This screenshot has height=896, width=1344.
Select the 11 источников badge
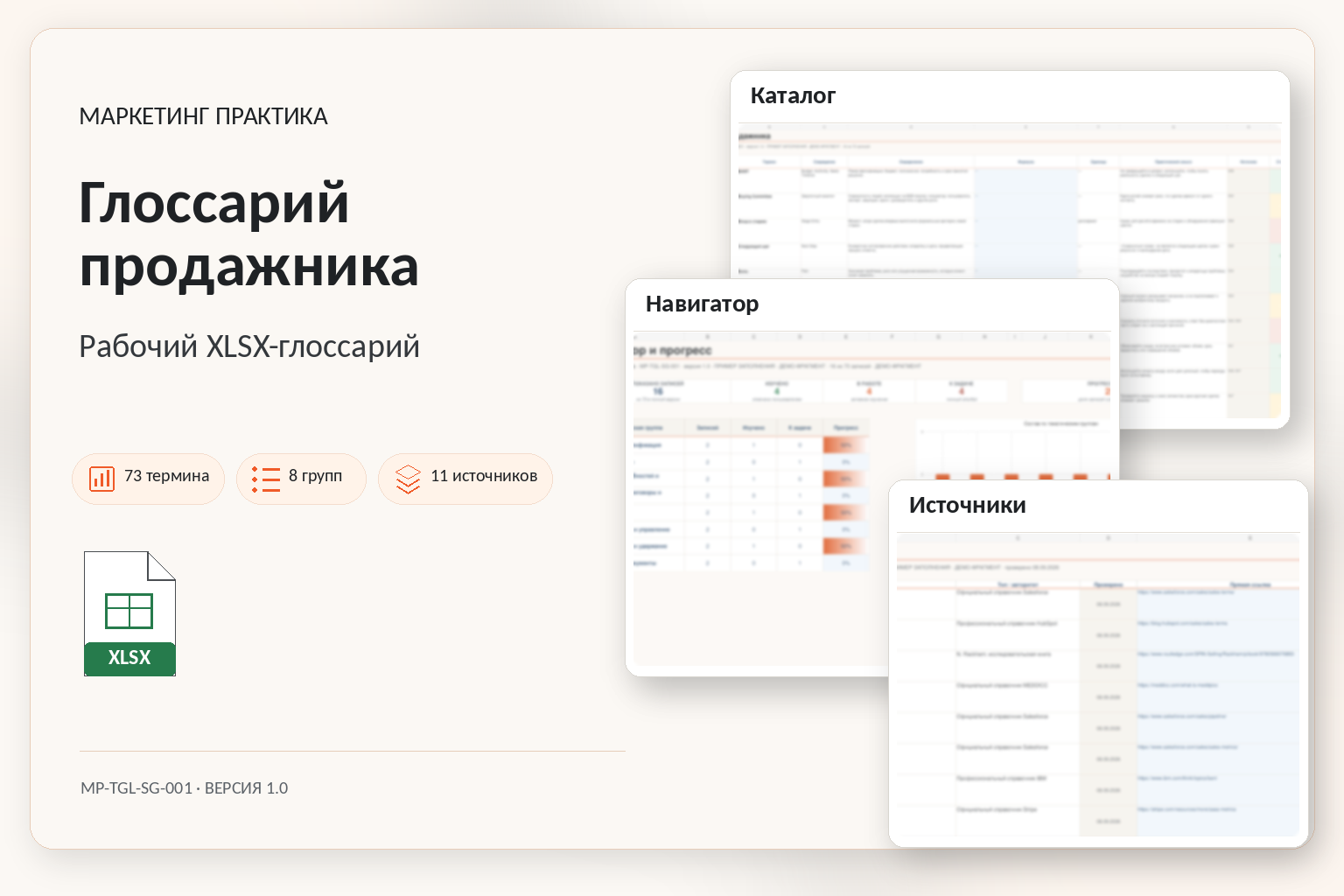click(x=465, y=479)
